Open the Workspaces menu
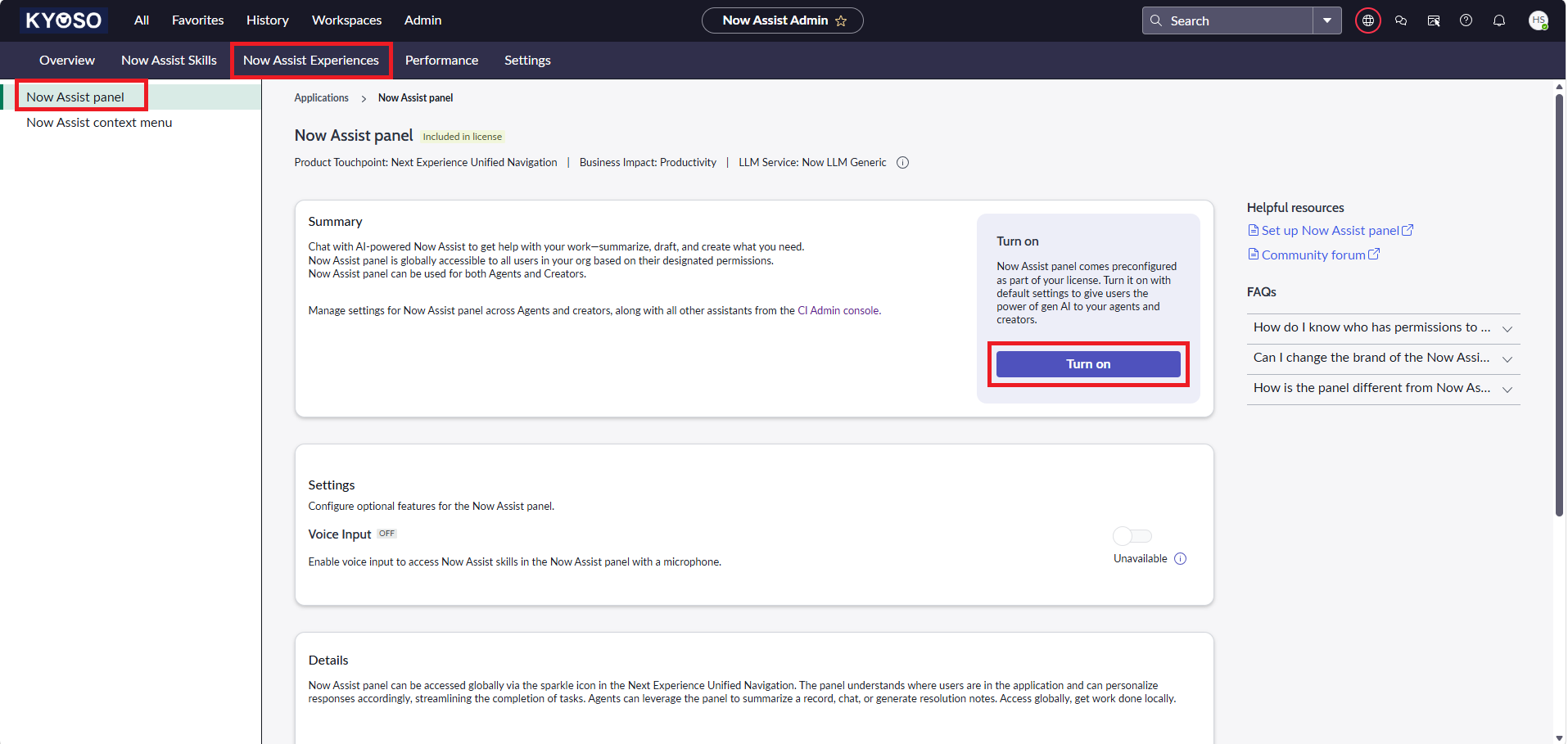Image resolution: width=1568 pixels, height=744 pixels. pos(347,20)
